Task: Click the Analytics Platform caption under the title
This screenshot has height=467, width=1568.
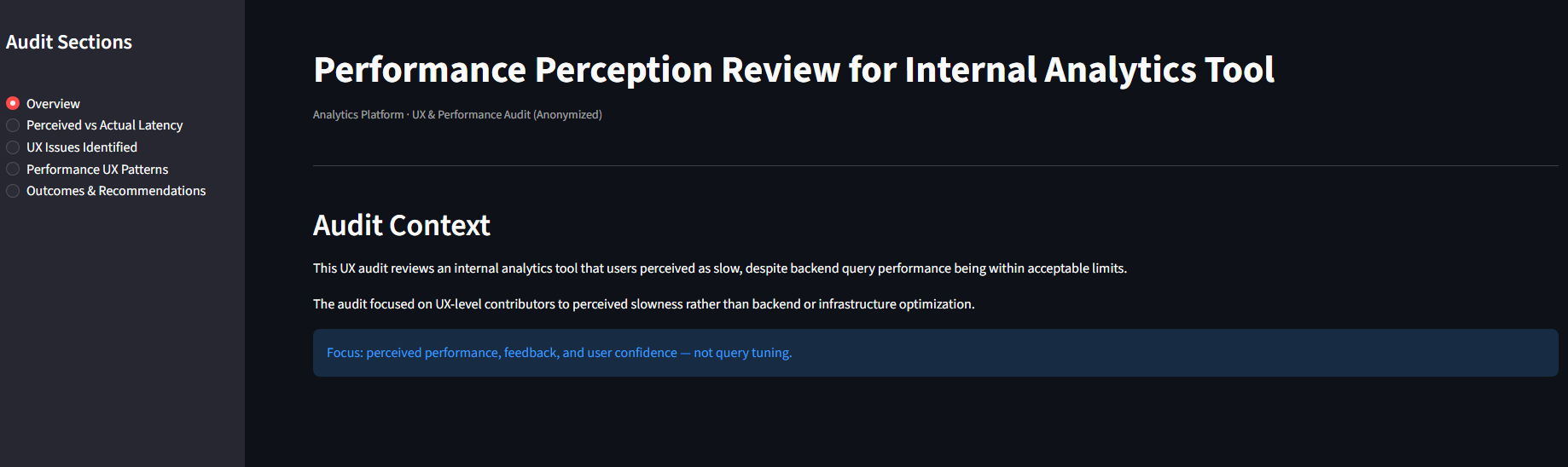Action: pyautogui.click(x=358, y=115)
